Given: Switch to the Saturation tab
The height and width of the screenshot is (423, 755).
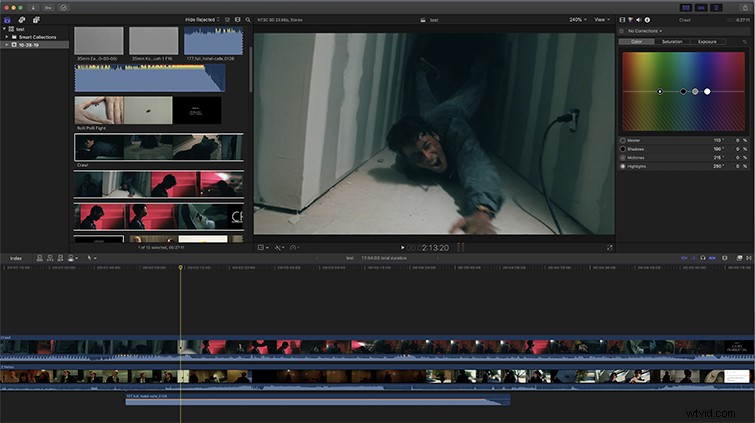Looking at the screenshot, I should 672,42.
